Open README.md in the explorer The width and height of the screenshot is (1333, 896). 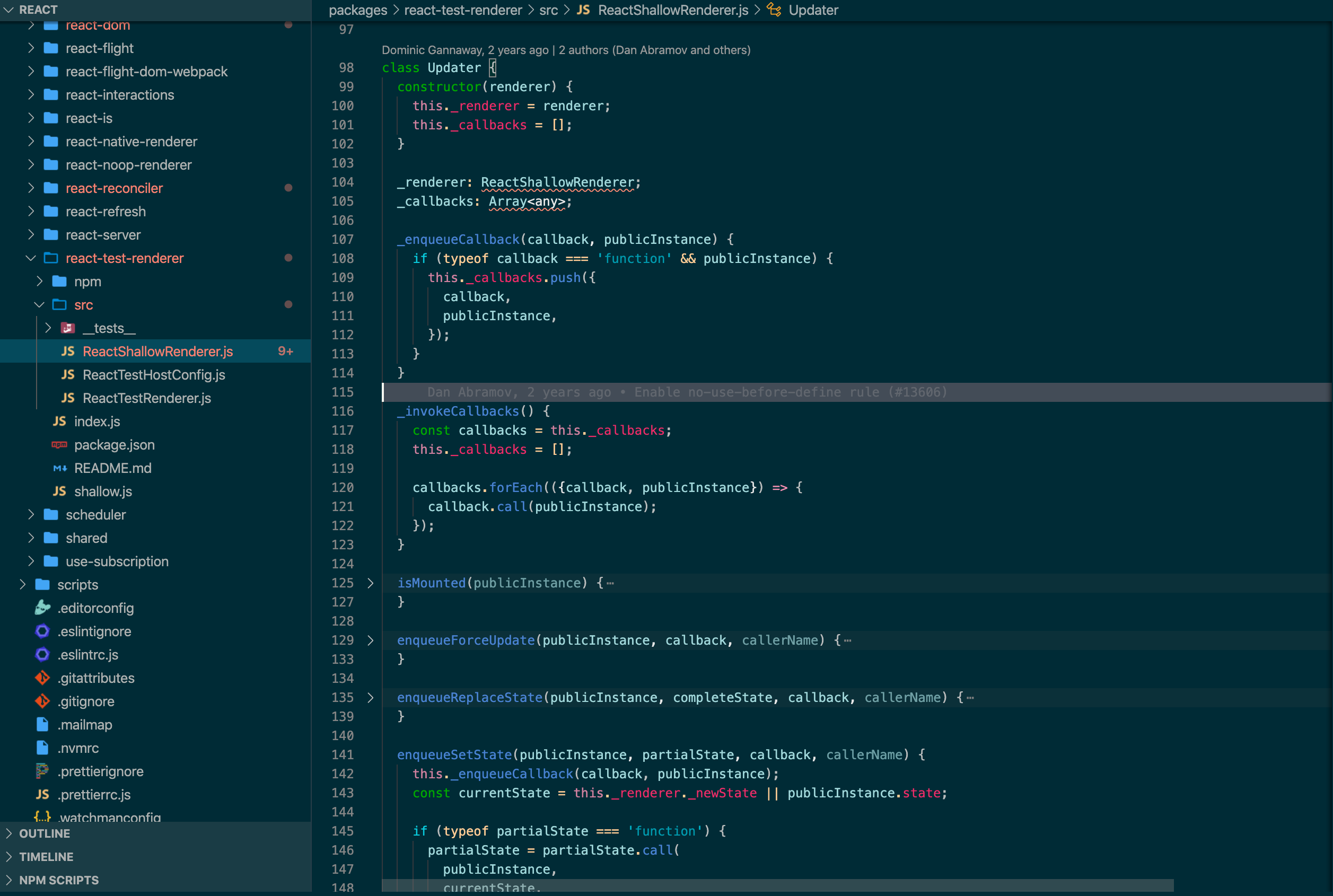pos(112,468)
